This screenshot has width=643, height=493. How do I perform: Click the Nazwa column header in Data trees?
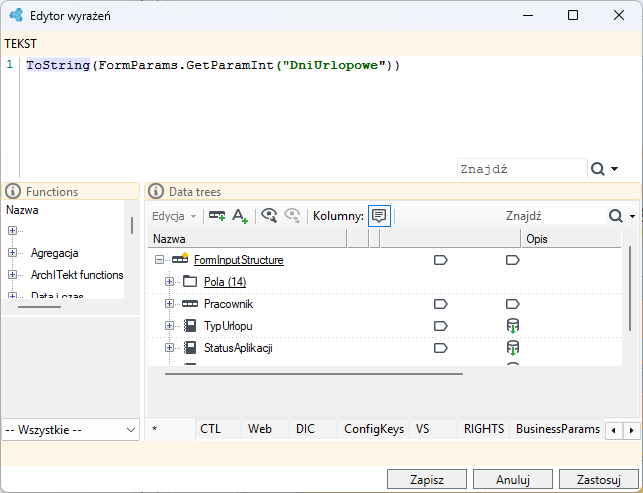click(247, 239)
